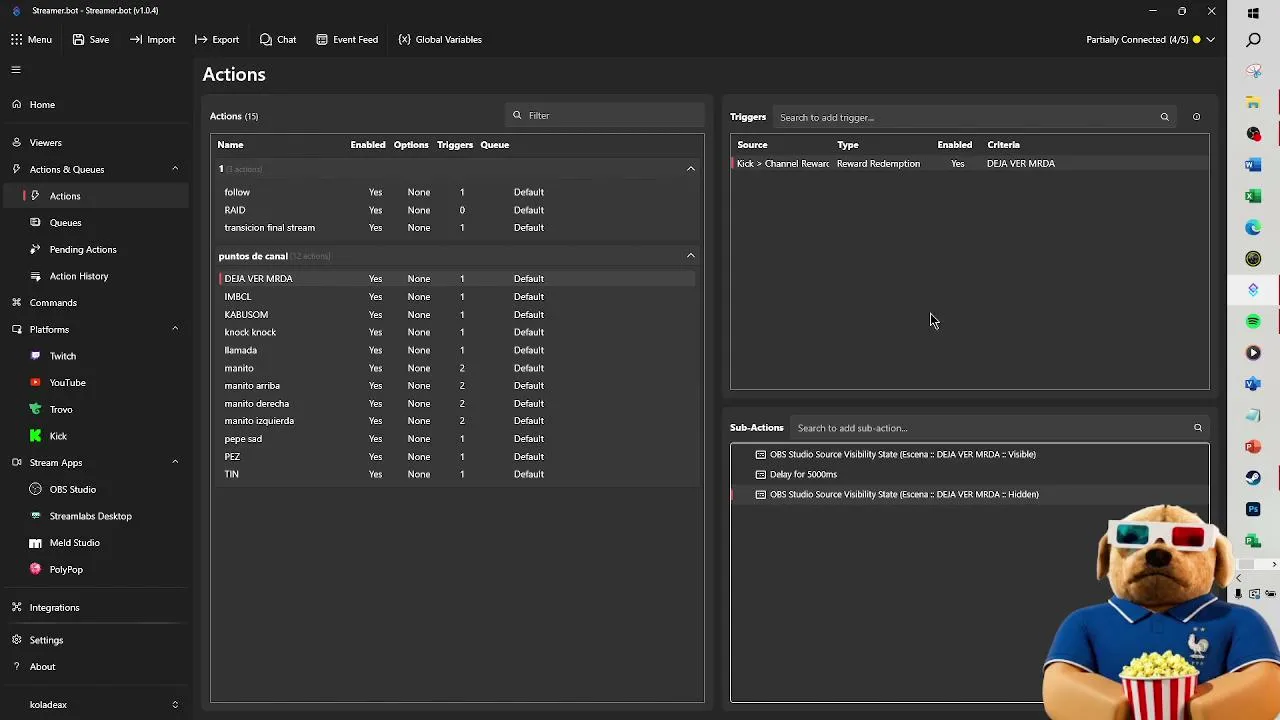Select the Kick platform icon
Viewport: 1280px width, 720px height.
pyautogui.click(x=36, y=436)
